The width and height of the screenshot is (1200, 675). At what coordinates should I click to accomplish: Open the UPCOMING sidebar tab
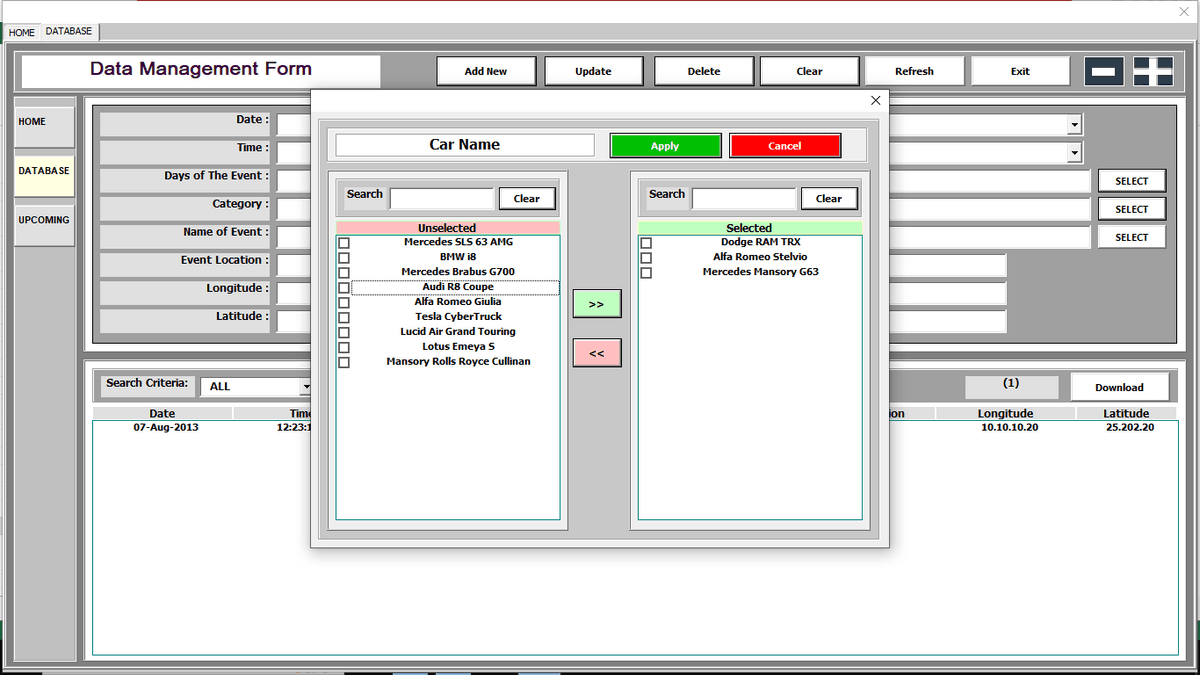(x=44, y=220)
